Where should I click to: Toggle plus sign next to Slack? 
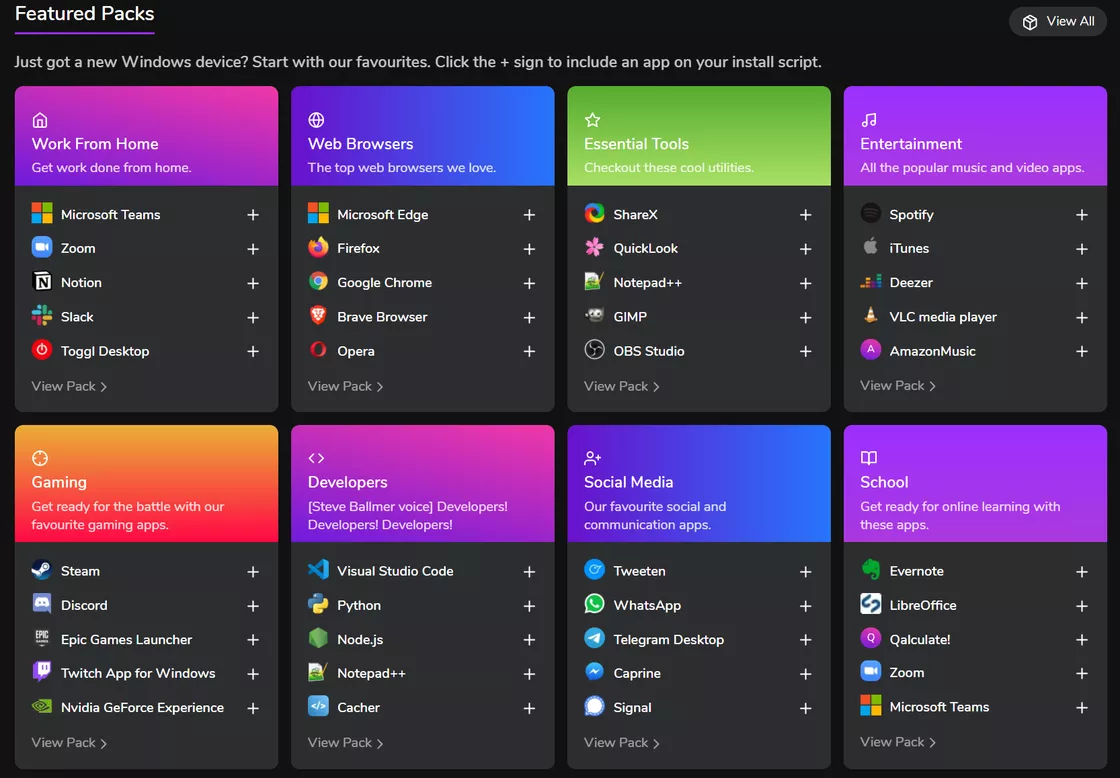[253, 317]
